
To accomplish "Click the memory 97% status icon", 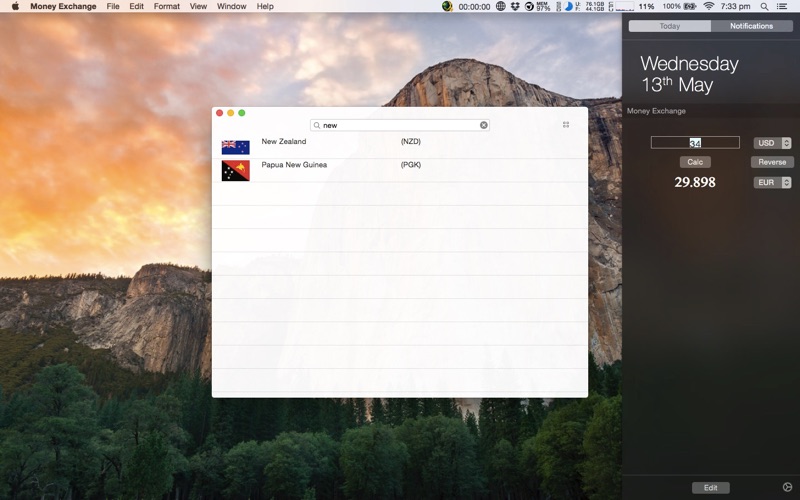I will click(x=543, y=6).
